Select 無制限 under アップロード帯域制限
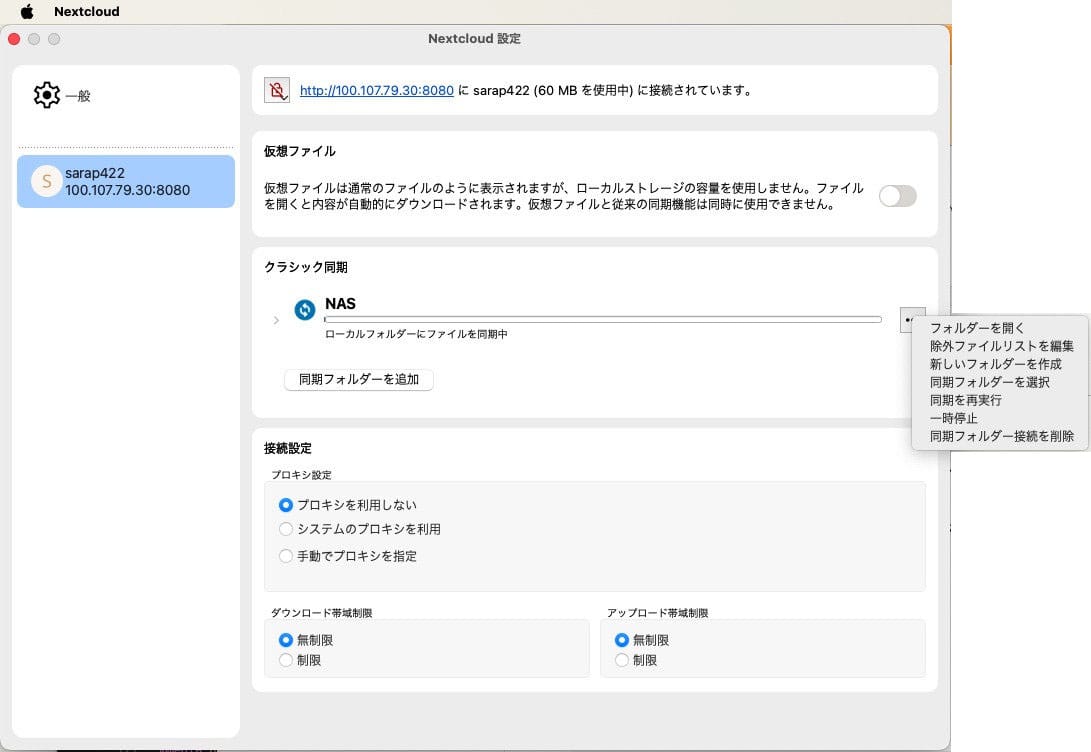Image resolution: width=1091 pixels, height=752 pixels. pos(621,640)
